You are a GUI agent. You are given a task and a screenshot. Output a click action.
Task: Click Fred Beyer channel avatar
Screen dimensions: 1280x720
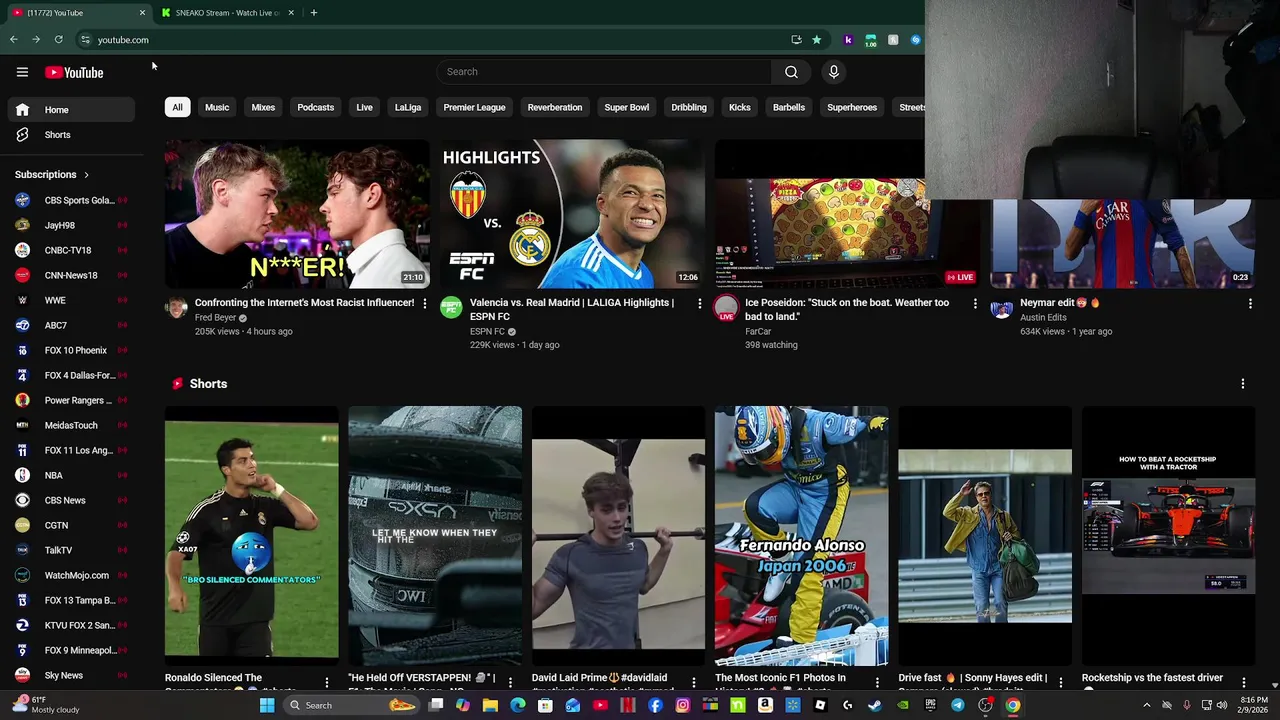pyautogui.click(x=176, y=308)
